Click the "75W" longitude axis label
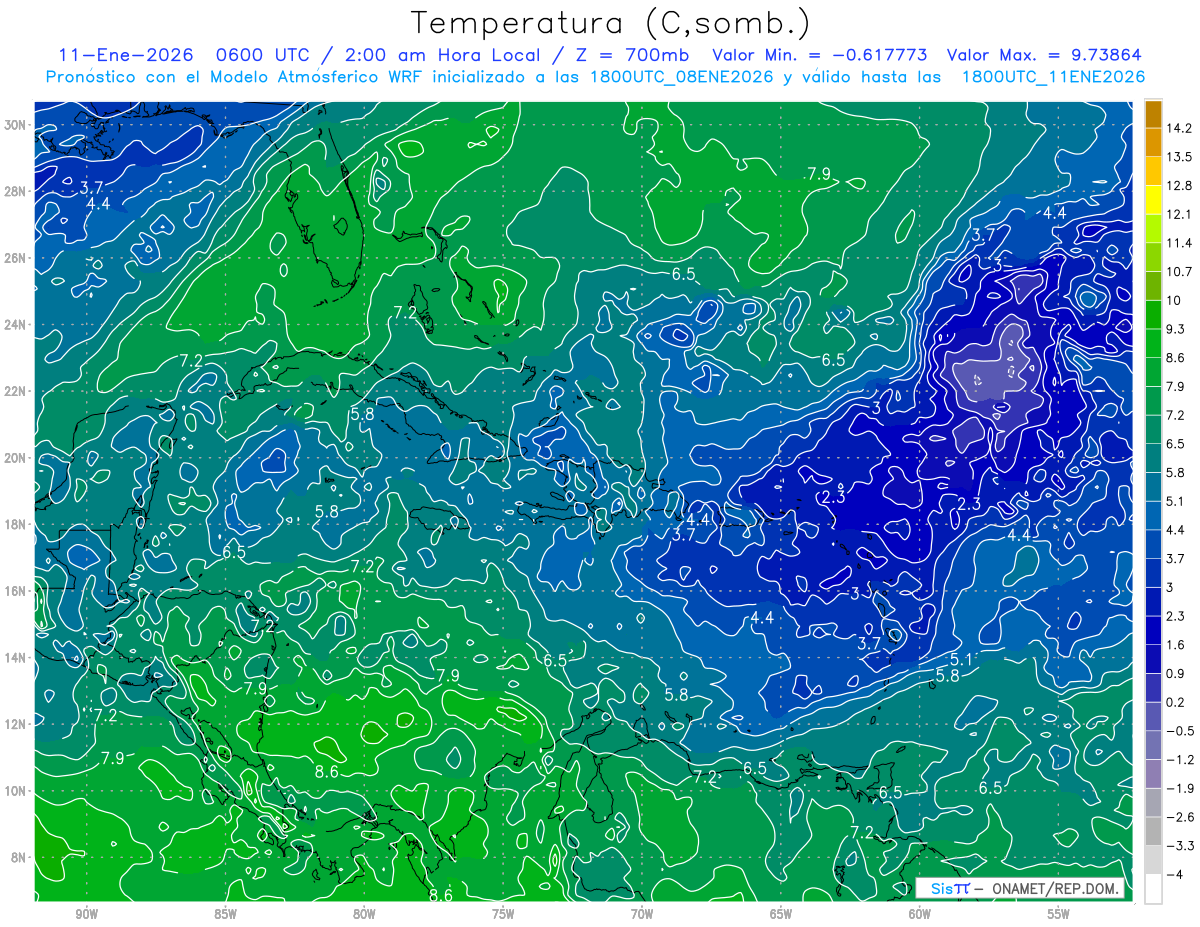Image resolution: width=1200 pixels, height=927 pixels. (503, 915)
